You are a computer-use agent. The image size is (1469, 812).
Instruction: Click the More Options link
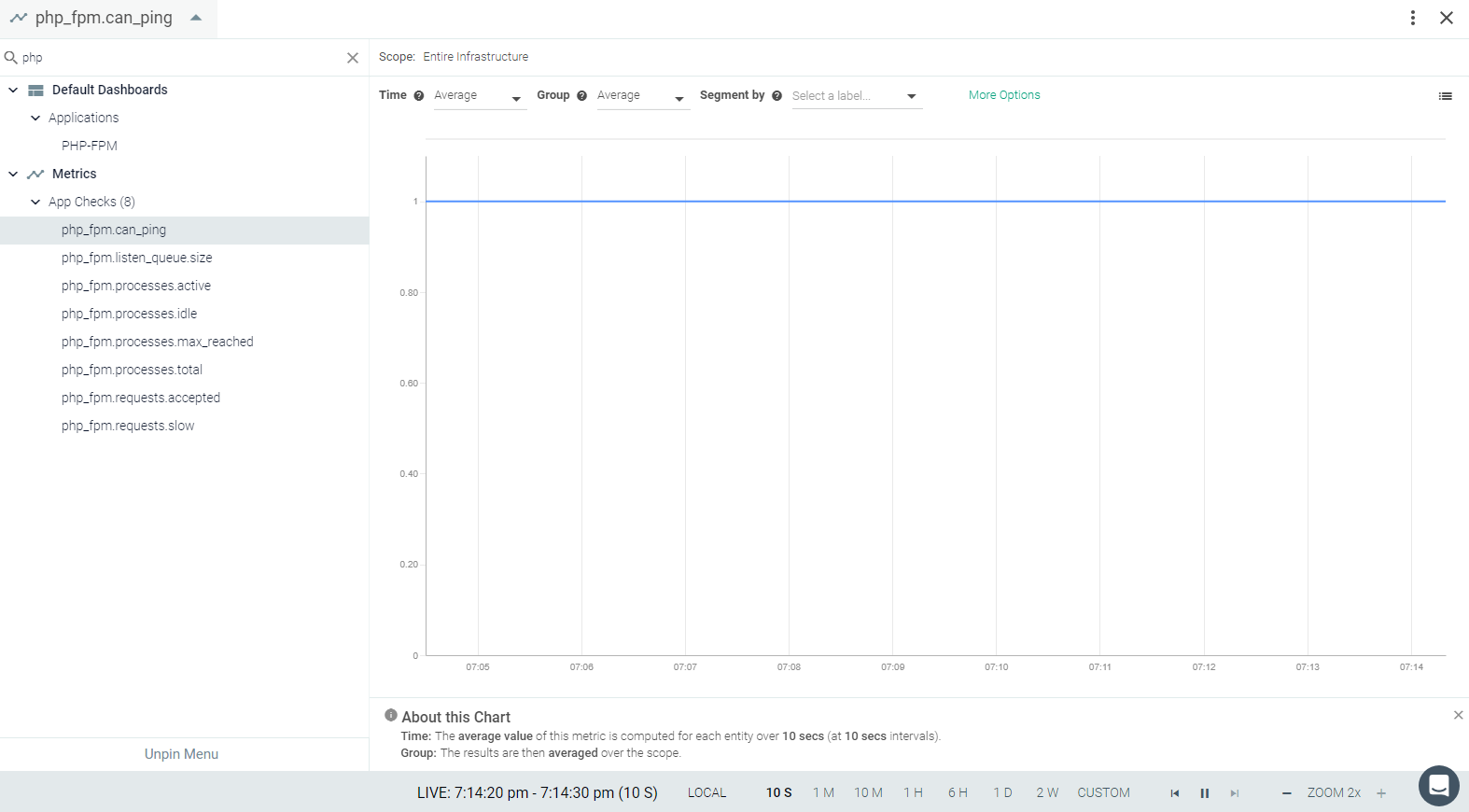(x=1004, y=95)
